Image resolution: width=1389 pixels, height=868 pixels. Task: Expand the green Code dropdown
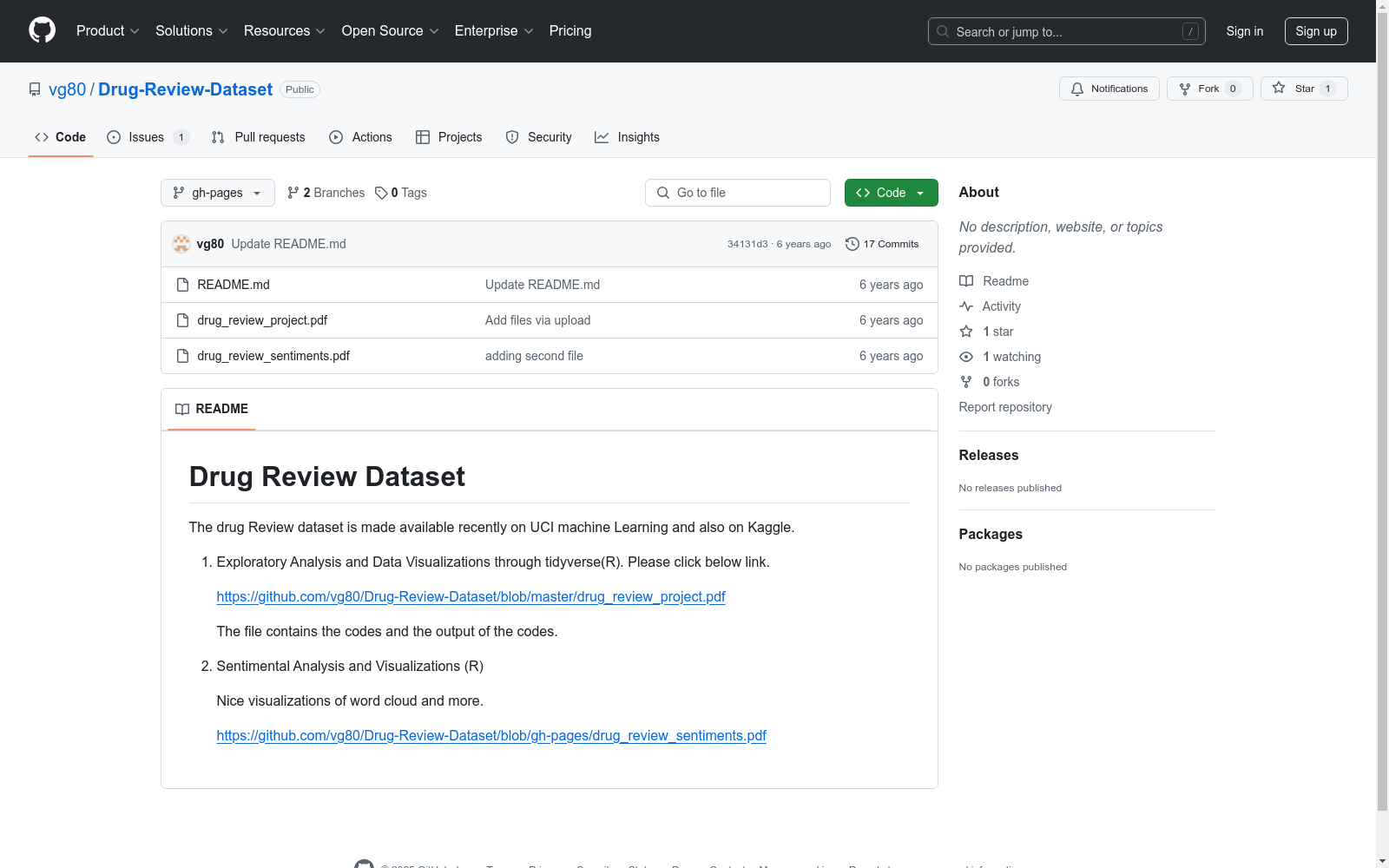point(891,193)
